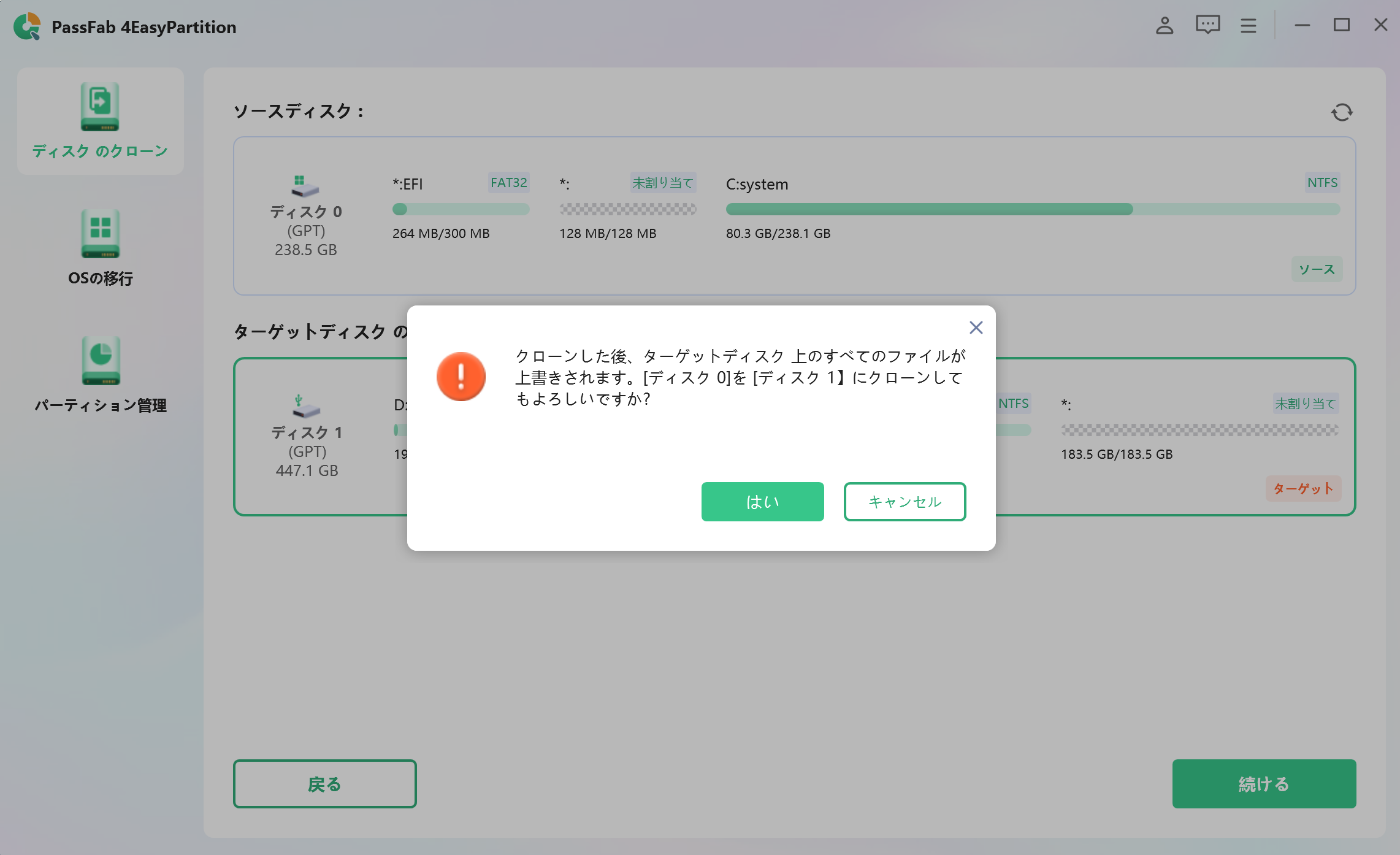The height and width of the screenshot is (855, 1400).
Task: Cancel cloning with キャンセル button
Action: pos(905,502)
